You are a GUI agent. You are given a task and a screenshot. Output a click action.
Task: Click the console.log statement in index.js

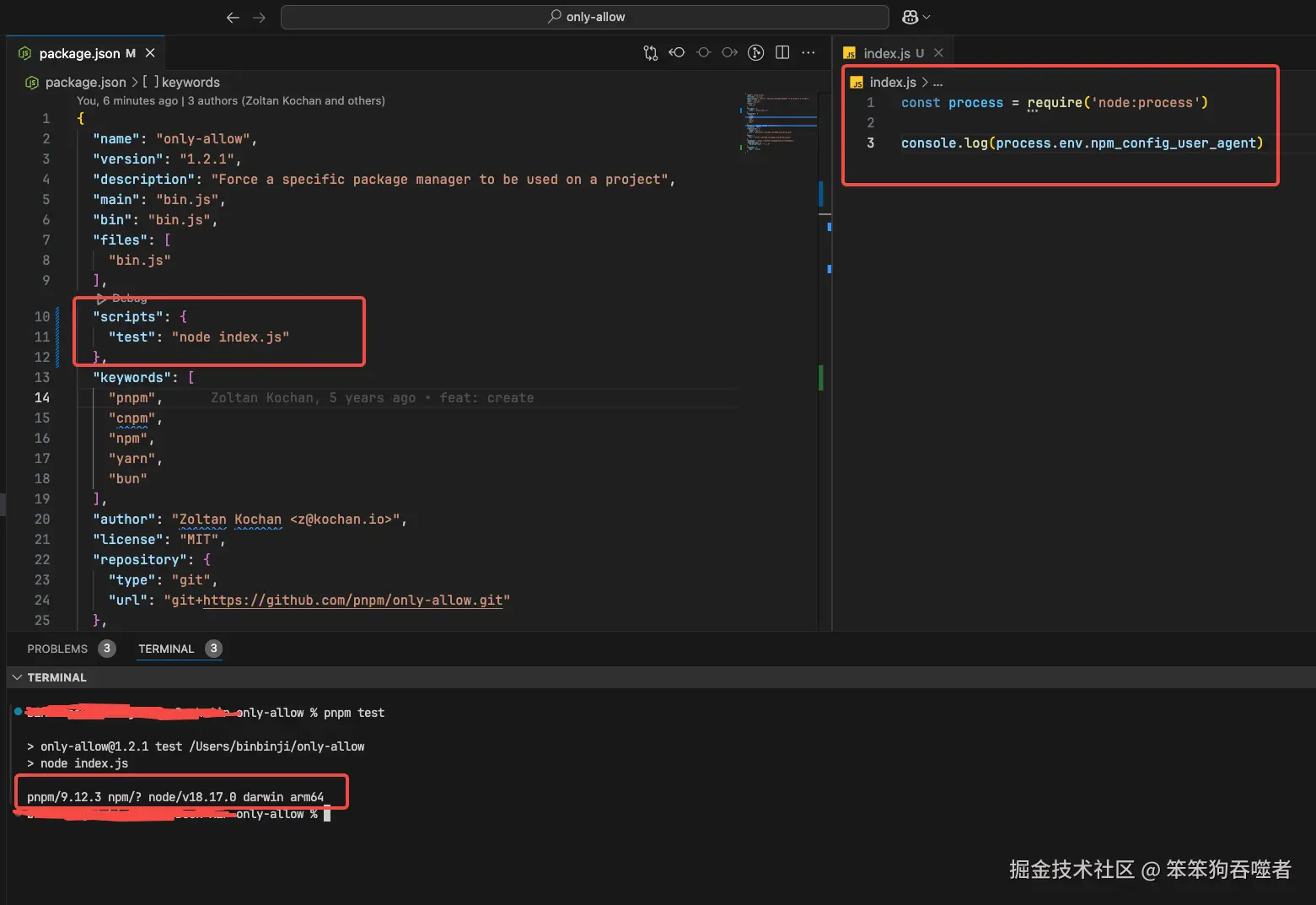click(1082, 143)
